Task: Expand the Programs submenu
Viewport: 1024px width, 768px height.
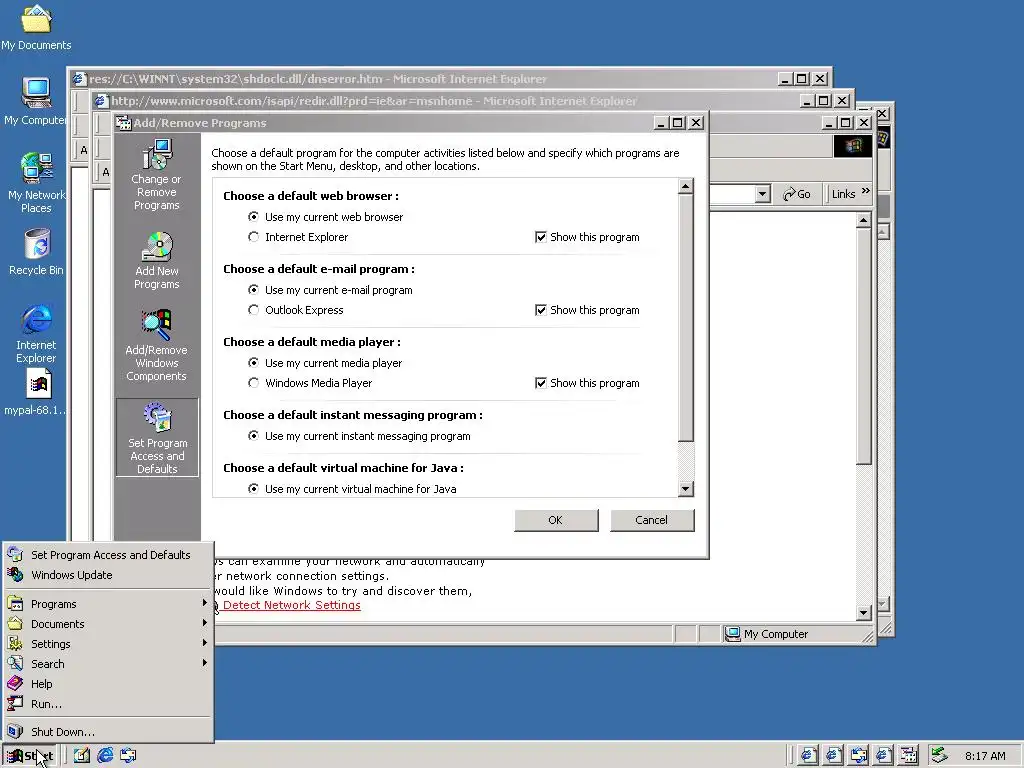Action: pos(108,604)
